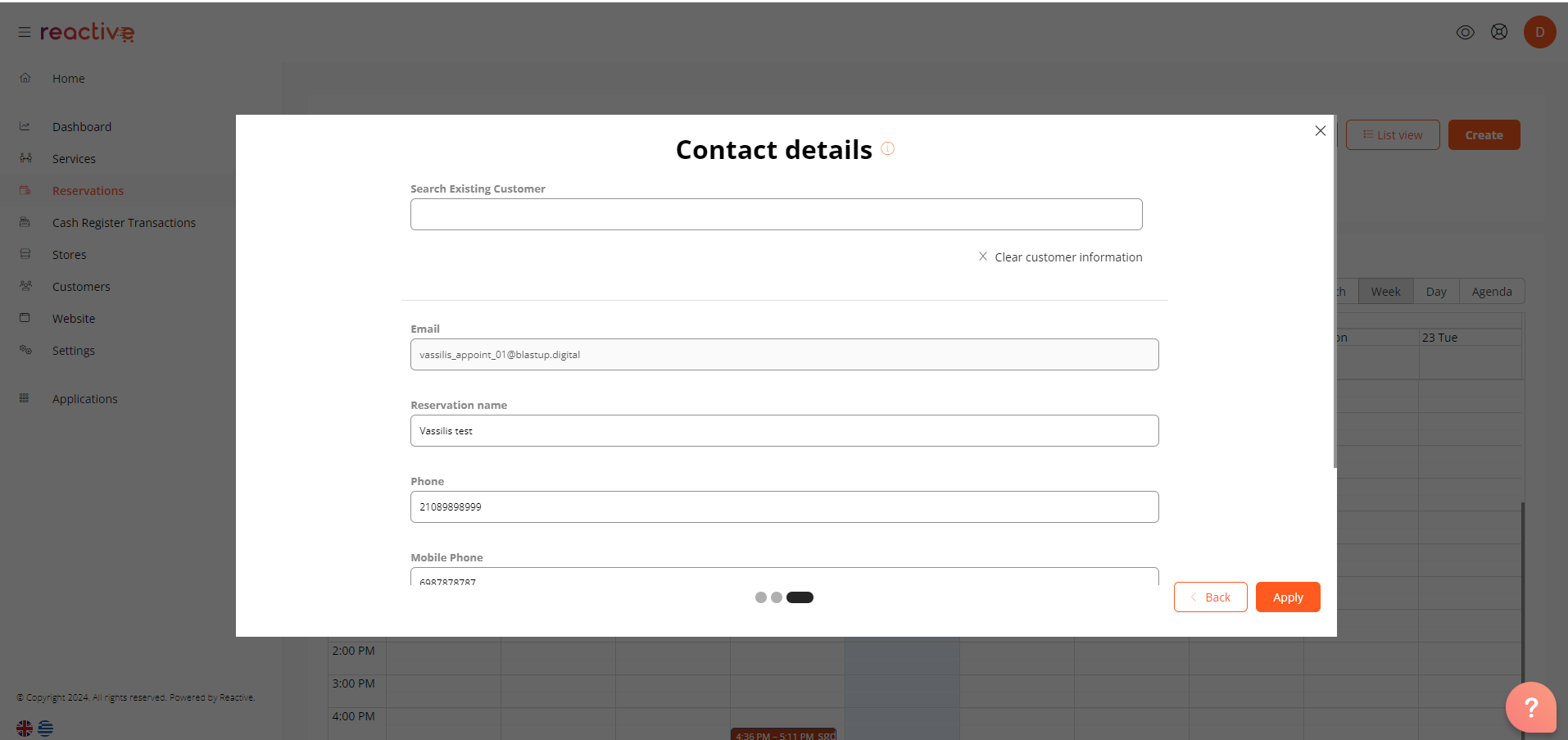Screen dimensions: 1568x740
Task: Click the Search Existing Customer field
Action: (x=776, y=214)
